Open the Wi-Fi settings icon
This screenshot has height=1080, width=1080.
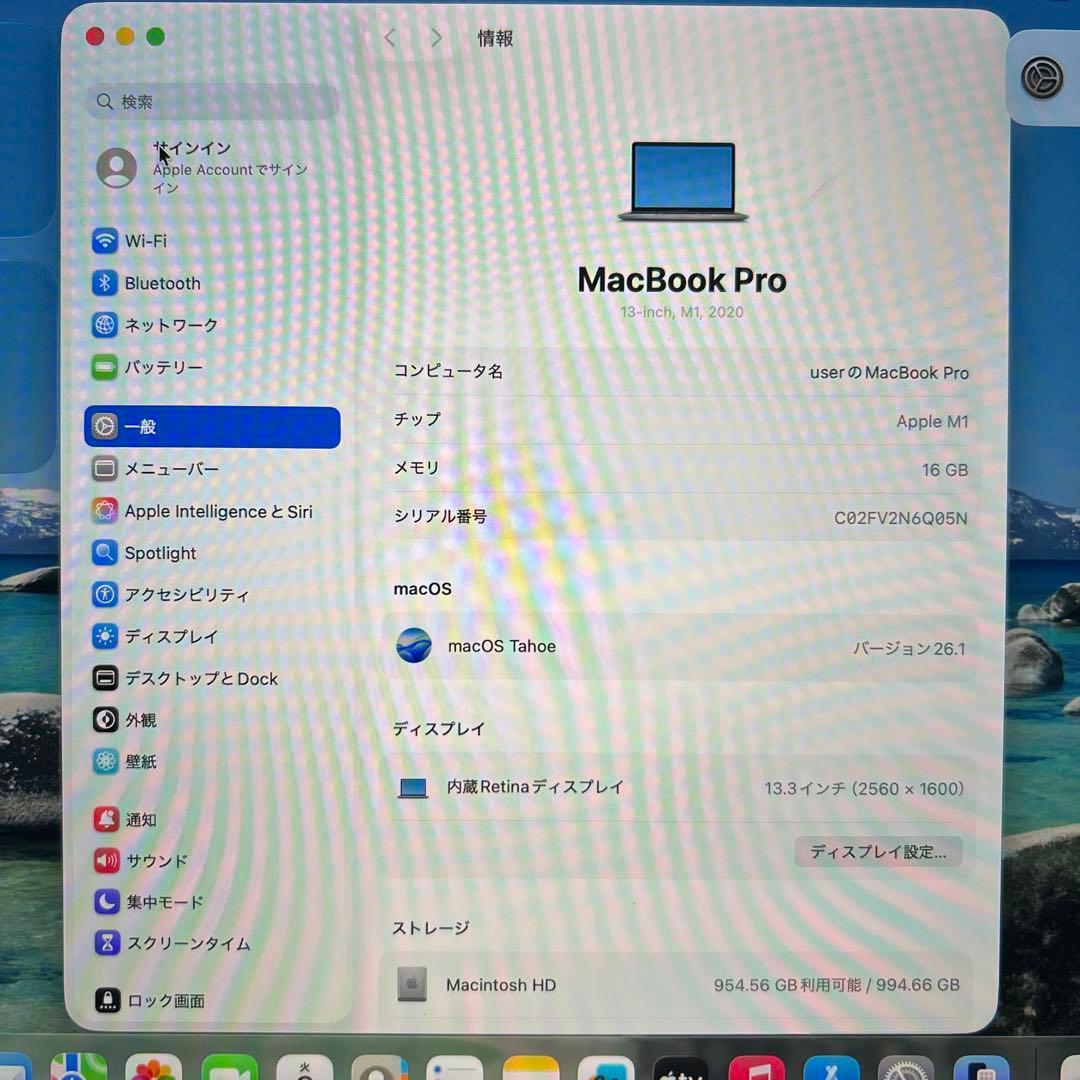pyautogui.click(x=105, y=241)
